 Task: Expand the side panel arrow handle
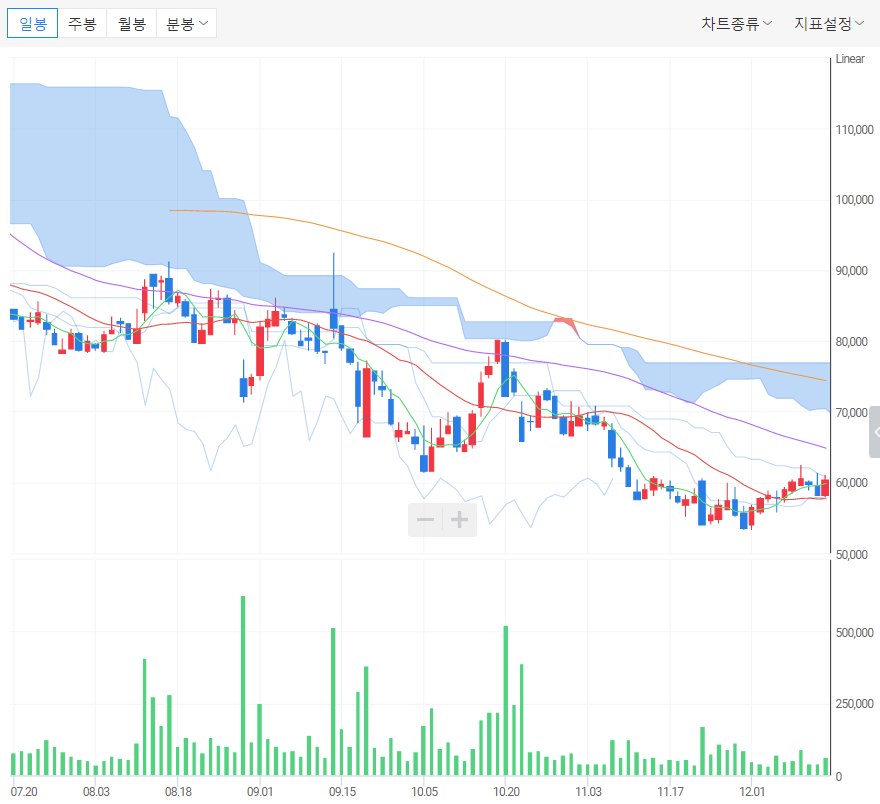[875, 432]
